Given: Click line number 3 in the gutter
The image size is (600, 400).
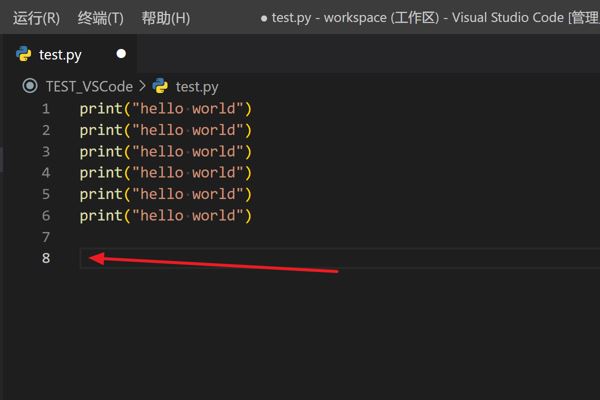Looking at the screenshot, I should pos(45,152).
